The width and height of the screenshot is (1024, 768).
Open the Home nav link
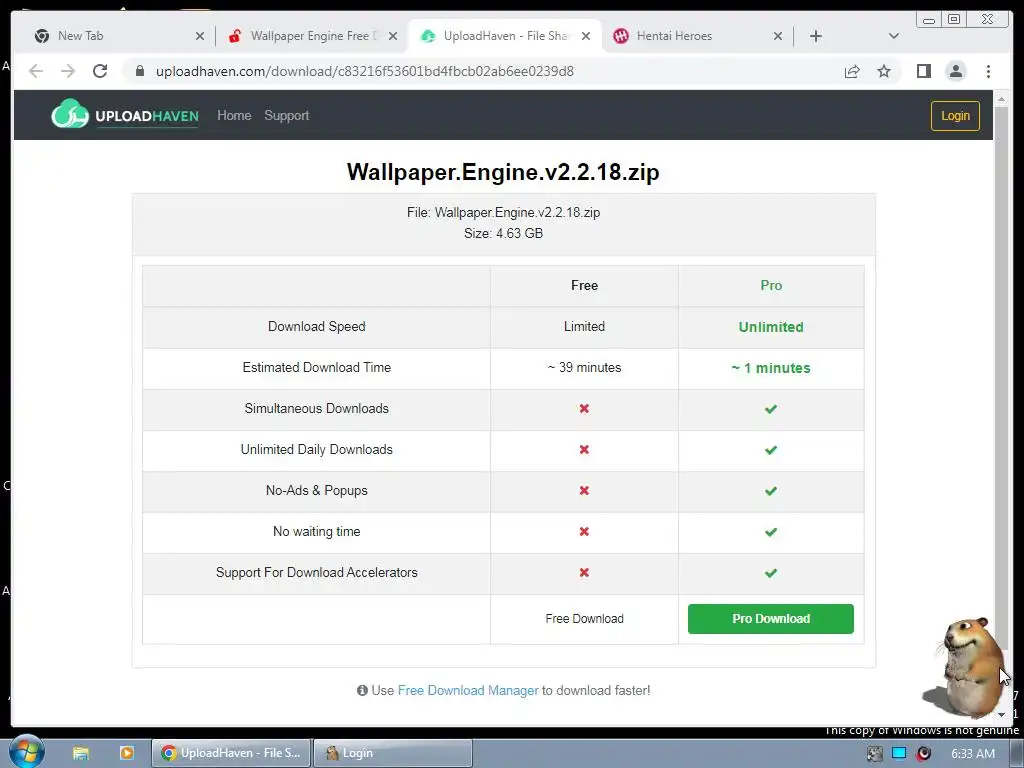pyautogui.click(x=234, y=116)
